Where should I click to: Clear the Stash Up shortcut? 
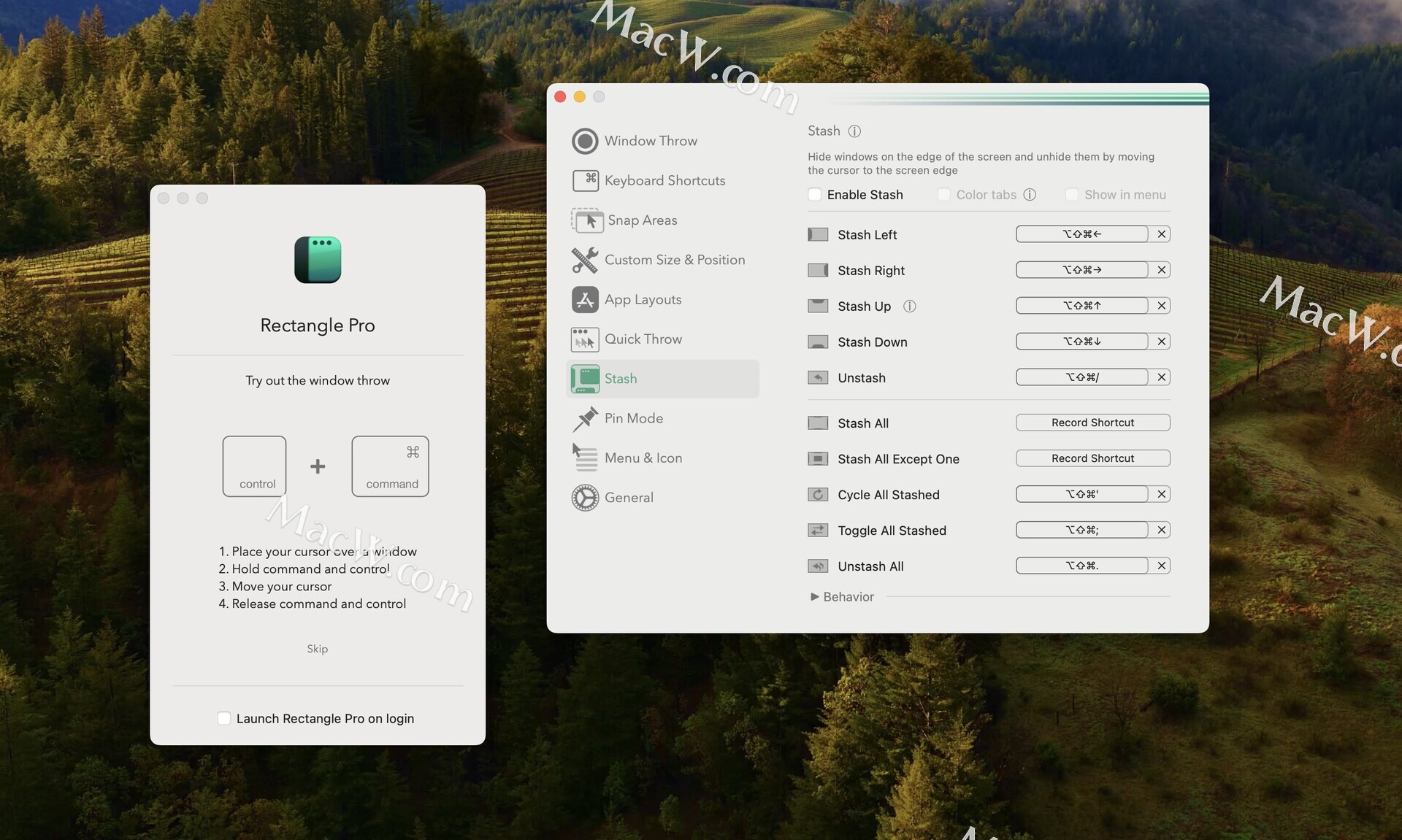(1161, 306)
